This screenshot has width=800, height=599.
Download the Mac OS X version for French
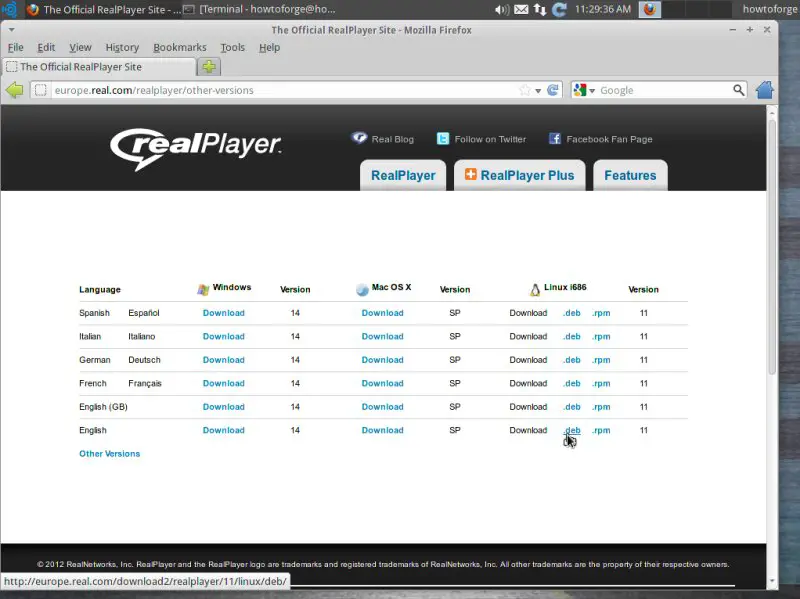point(382,383)
